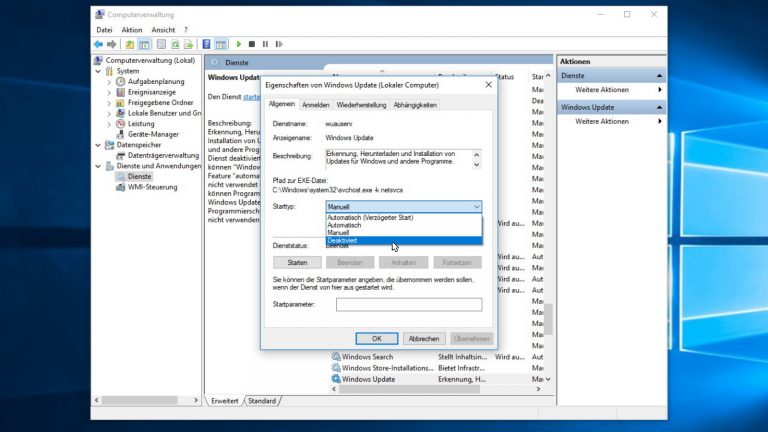Viewport: 768px width, 432px height.
Task: Click the Stop service square toolbar icon
Action: pos(251,44)
